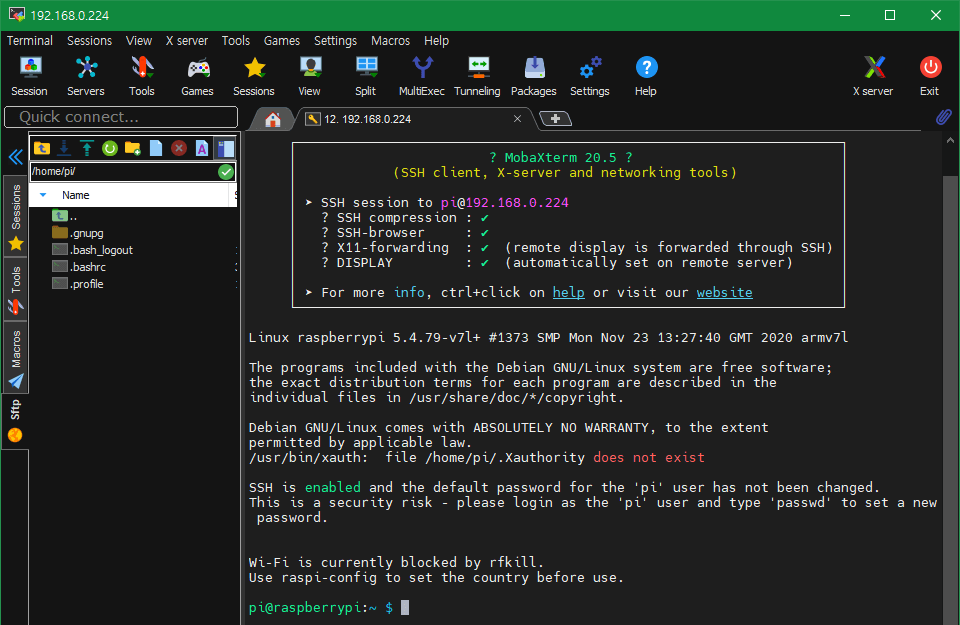Click the 'help' link in the banner
Viewport: 960px width, 625px height.
tap(568, 293)
